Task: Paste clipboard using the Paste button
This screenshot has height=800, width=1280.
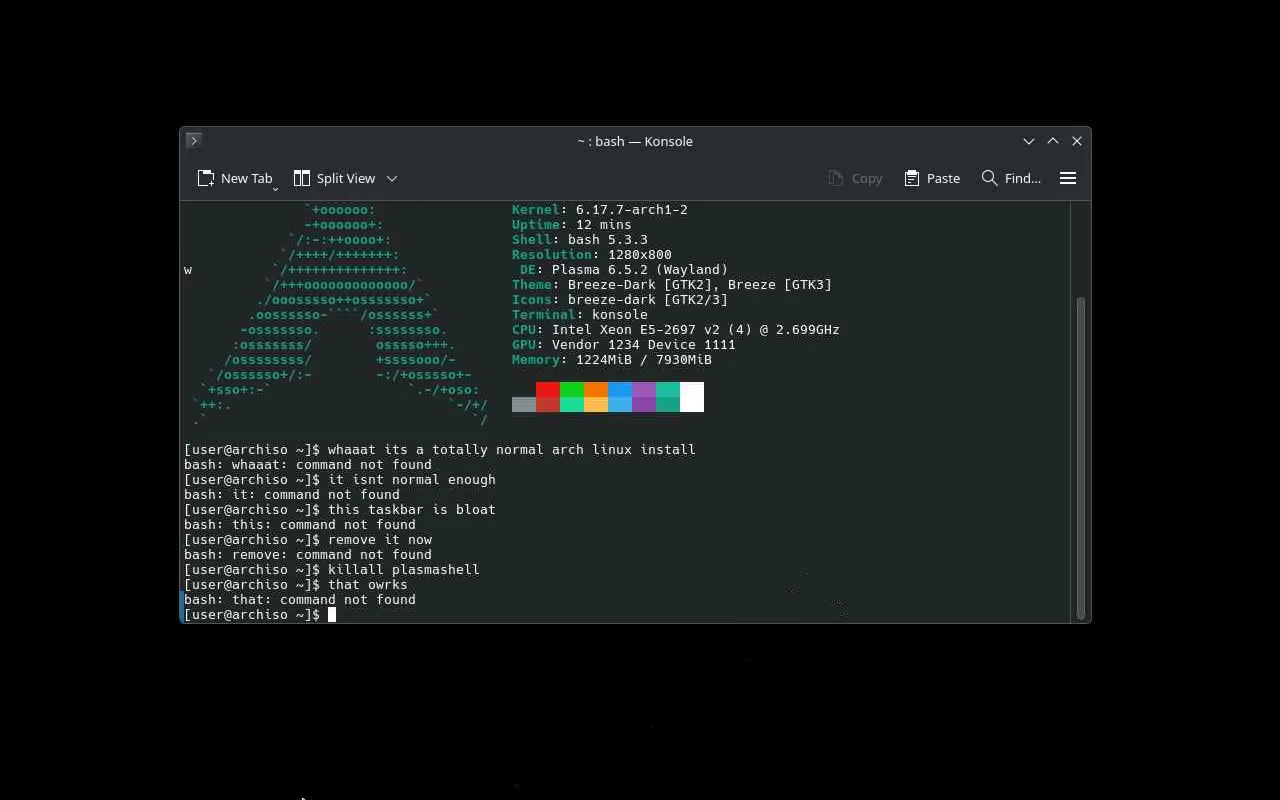Action: (x=932, y=178)
